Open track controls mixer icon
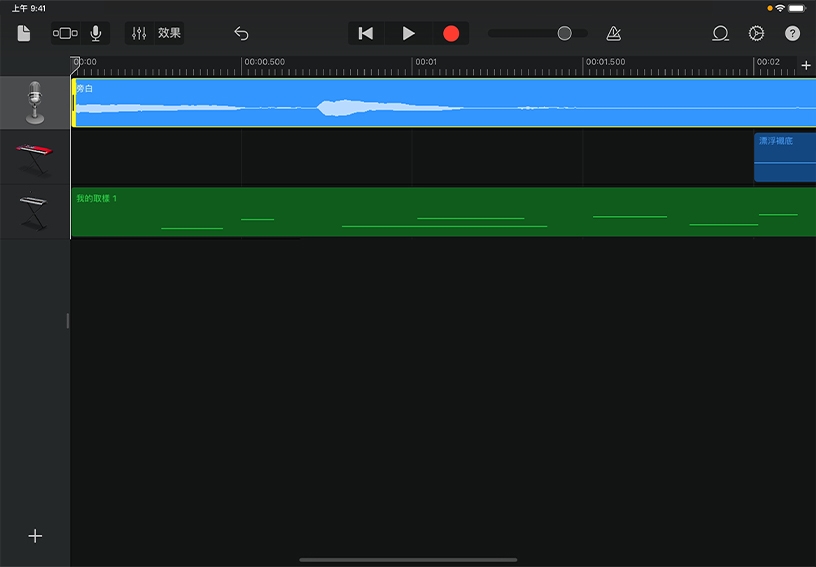The width and height of the screenshot is (816, 567). pos(139,33)
